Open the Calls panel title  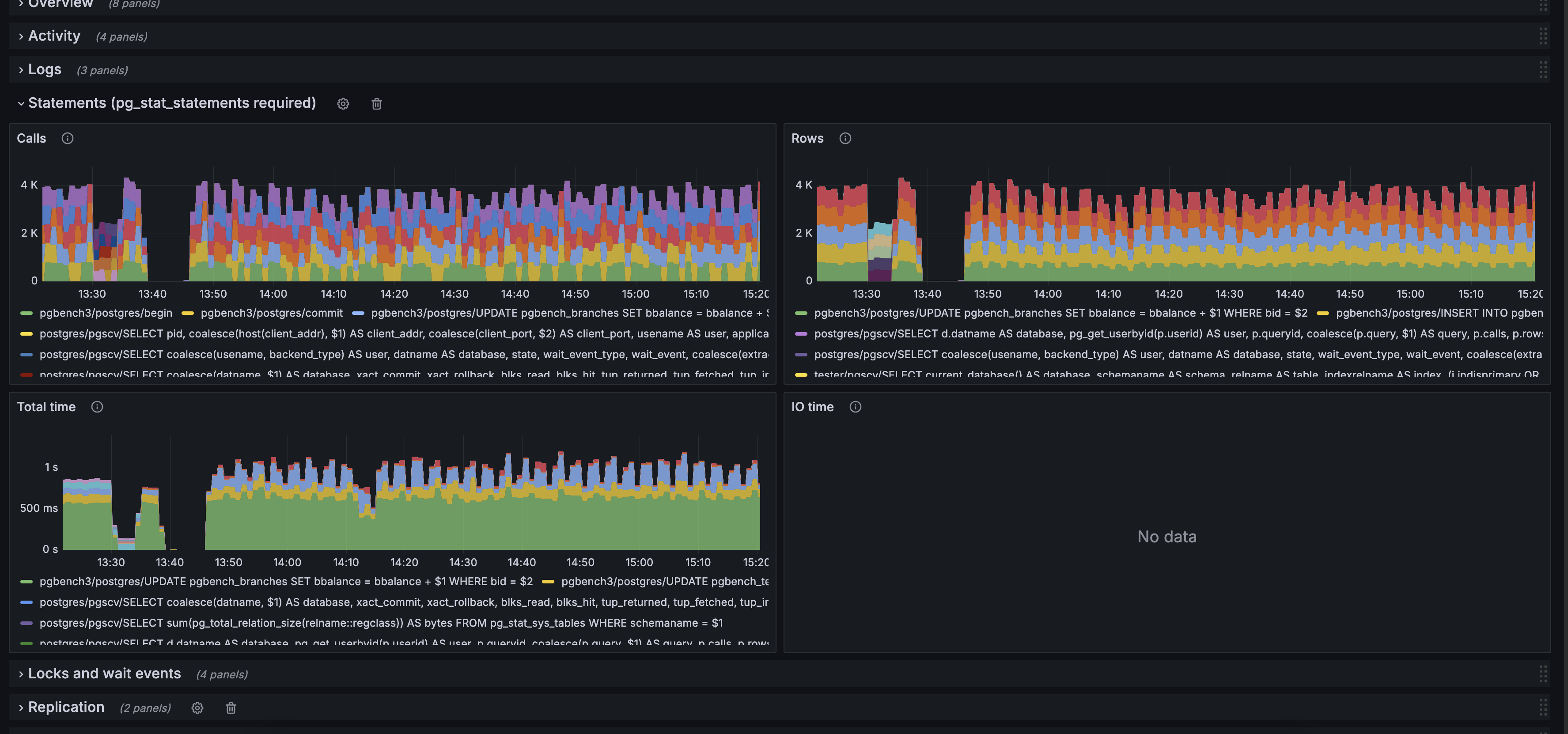coord(32,139)
